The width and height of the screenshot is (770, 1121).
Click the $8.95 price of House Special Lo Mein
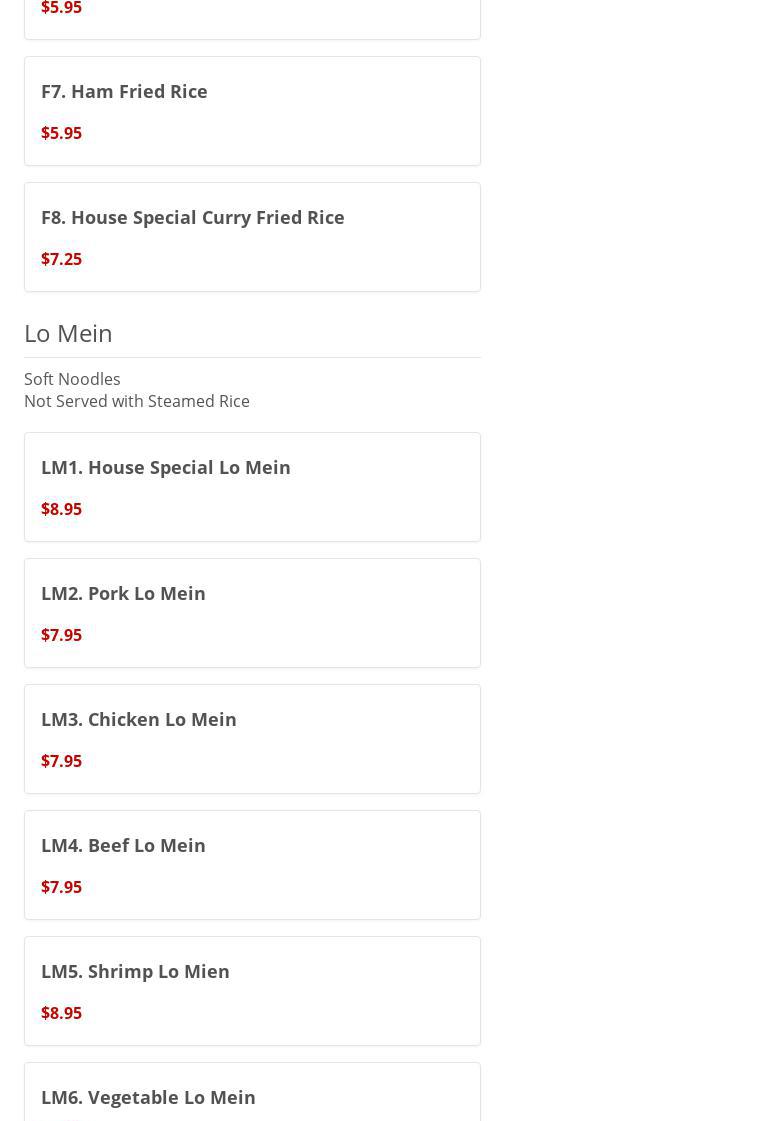[61, 509]
